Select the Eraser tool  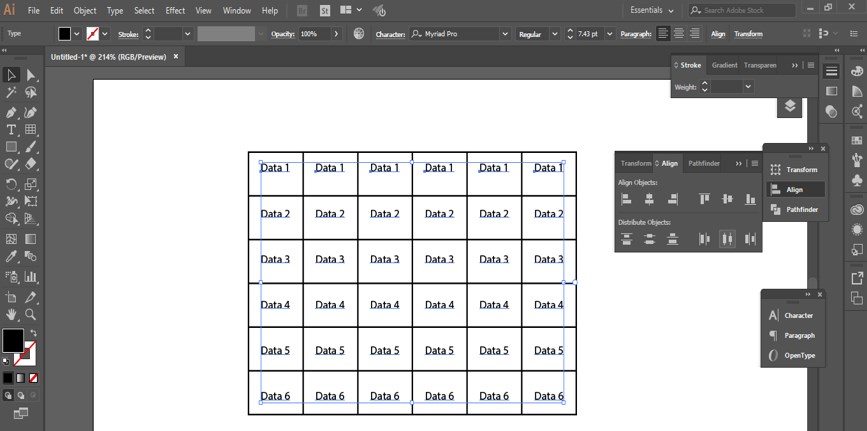coord(30,164)
